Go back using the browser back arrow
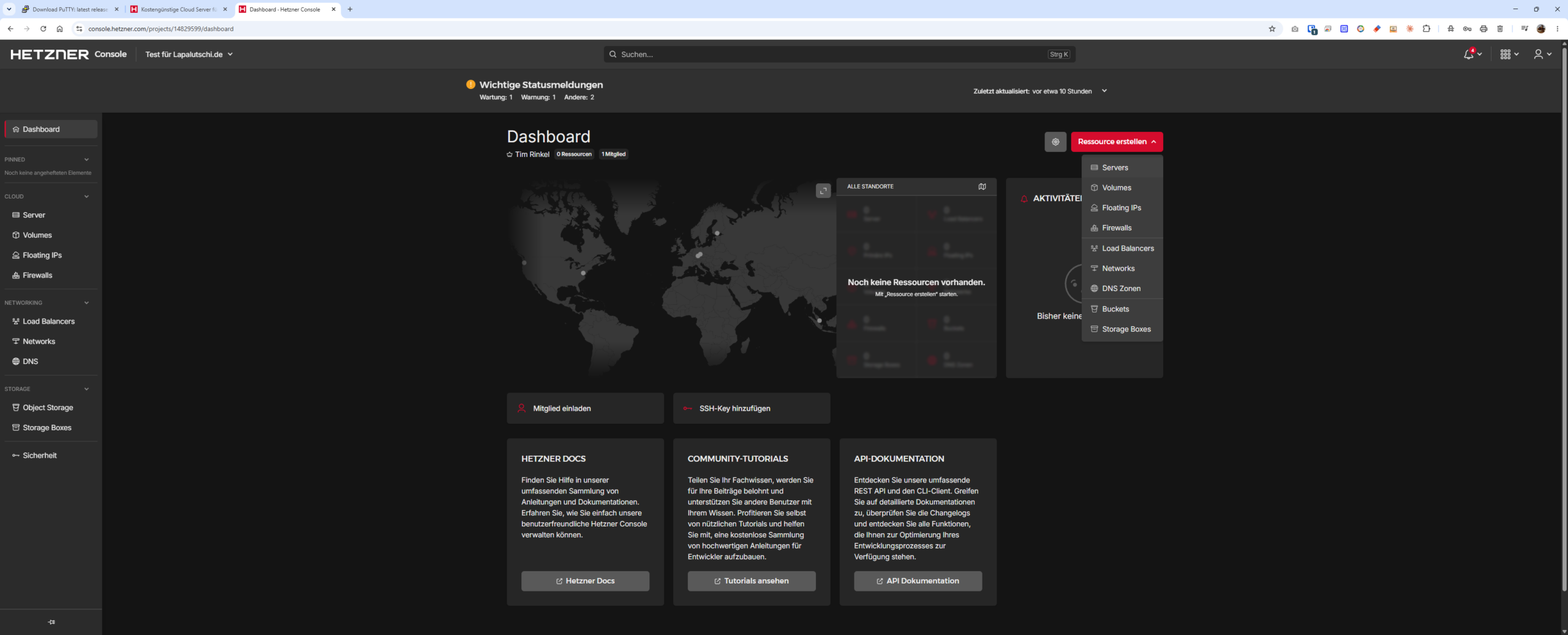This screenshot has width=1568, height=635. [10, 29]
